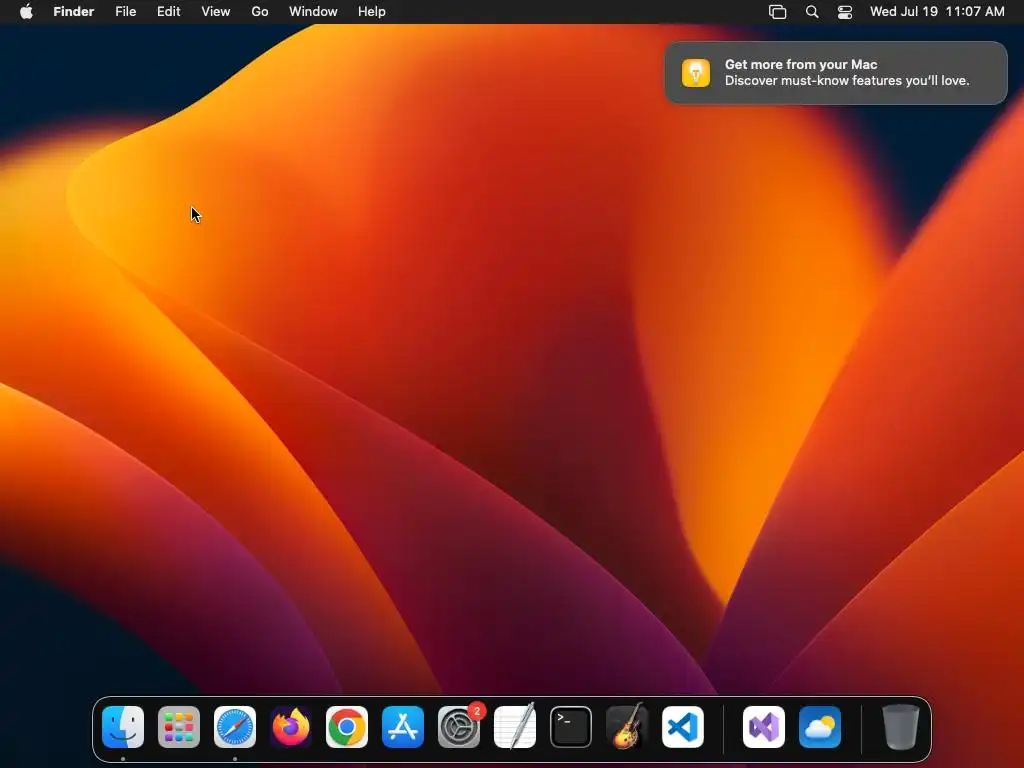Open the Go menu
1024x768 pixels.
coord(260,11)
